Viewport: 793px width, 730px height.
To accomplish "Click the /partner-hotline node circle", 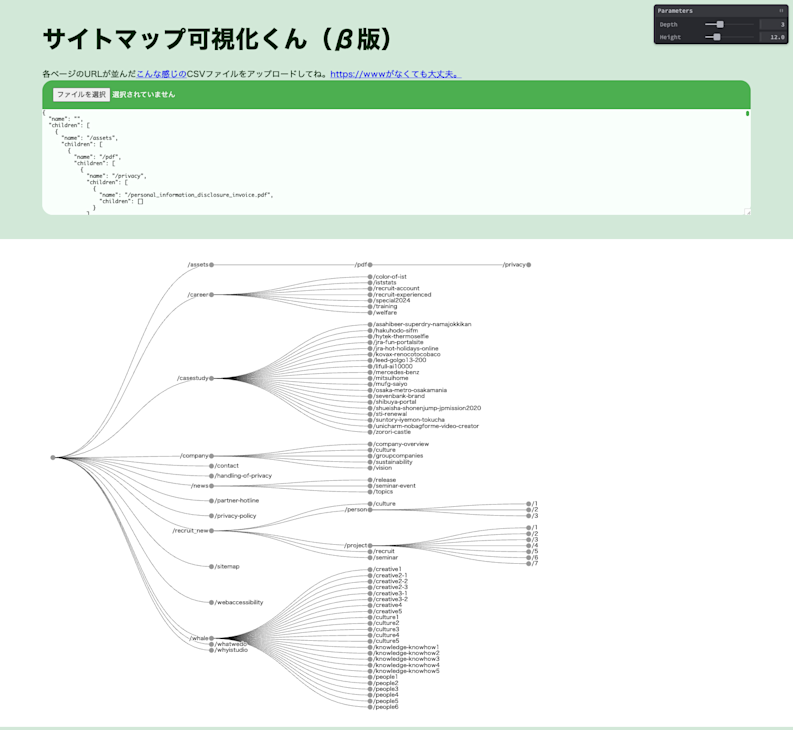I will 212,501.
